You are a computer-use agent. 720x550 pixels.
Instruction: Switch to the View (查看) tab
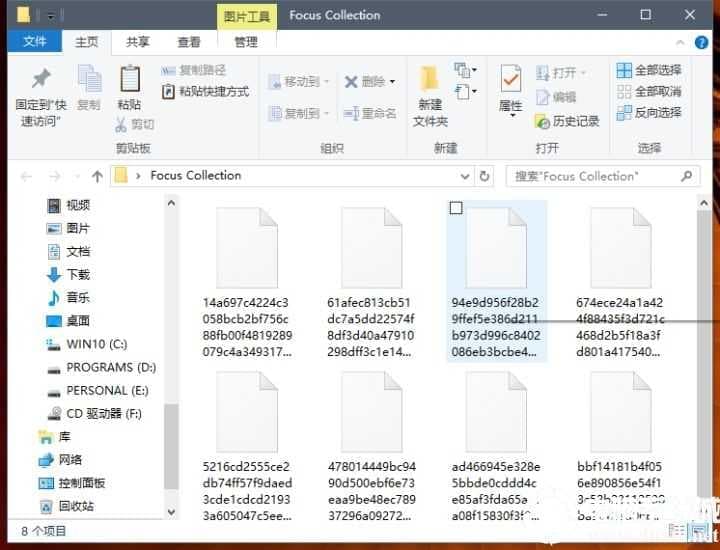189,42
